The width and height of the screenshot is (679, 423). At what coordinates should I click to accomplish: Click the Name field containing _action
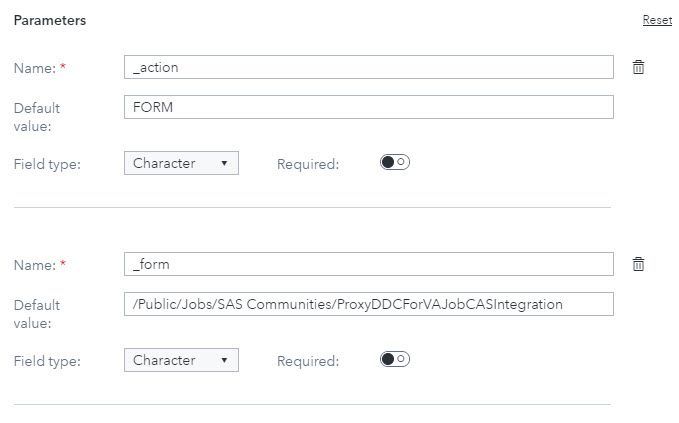pos(368,67)
